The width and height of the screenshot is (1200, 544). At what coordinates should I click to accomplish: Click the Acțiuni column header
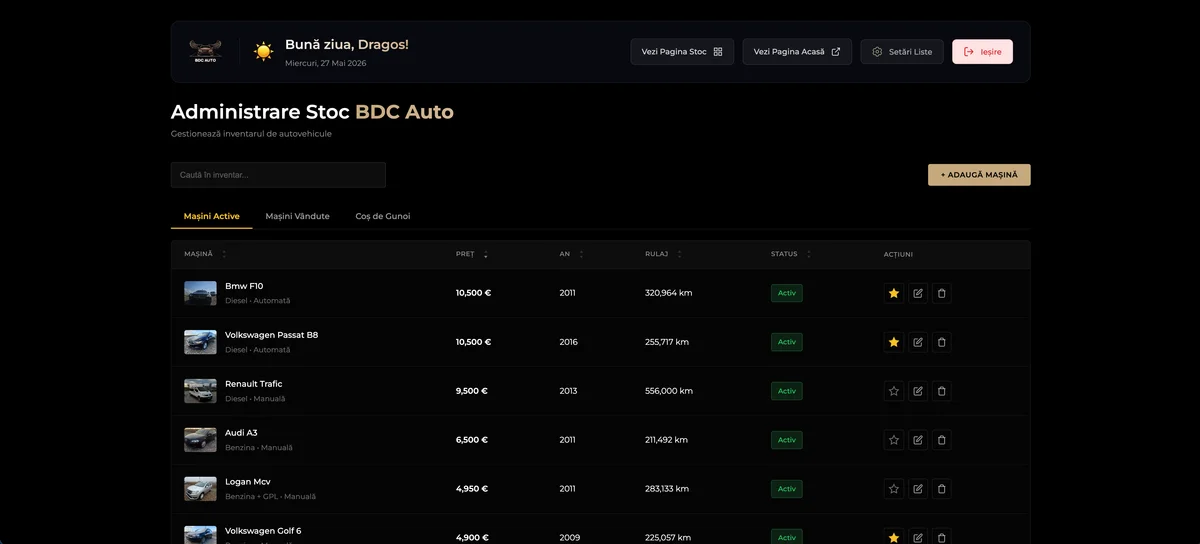pyautogui.click(x=898, y=254)
